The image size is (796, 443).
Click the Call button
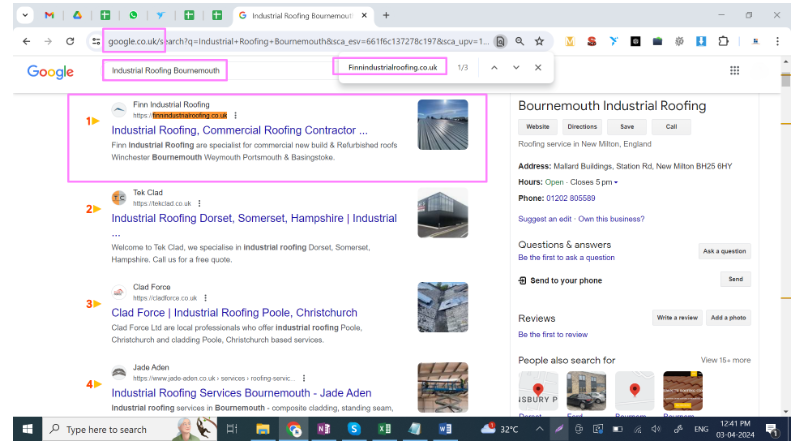[671, 126]
